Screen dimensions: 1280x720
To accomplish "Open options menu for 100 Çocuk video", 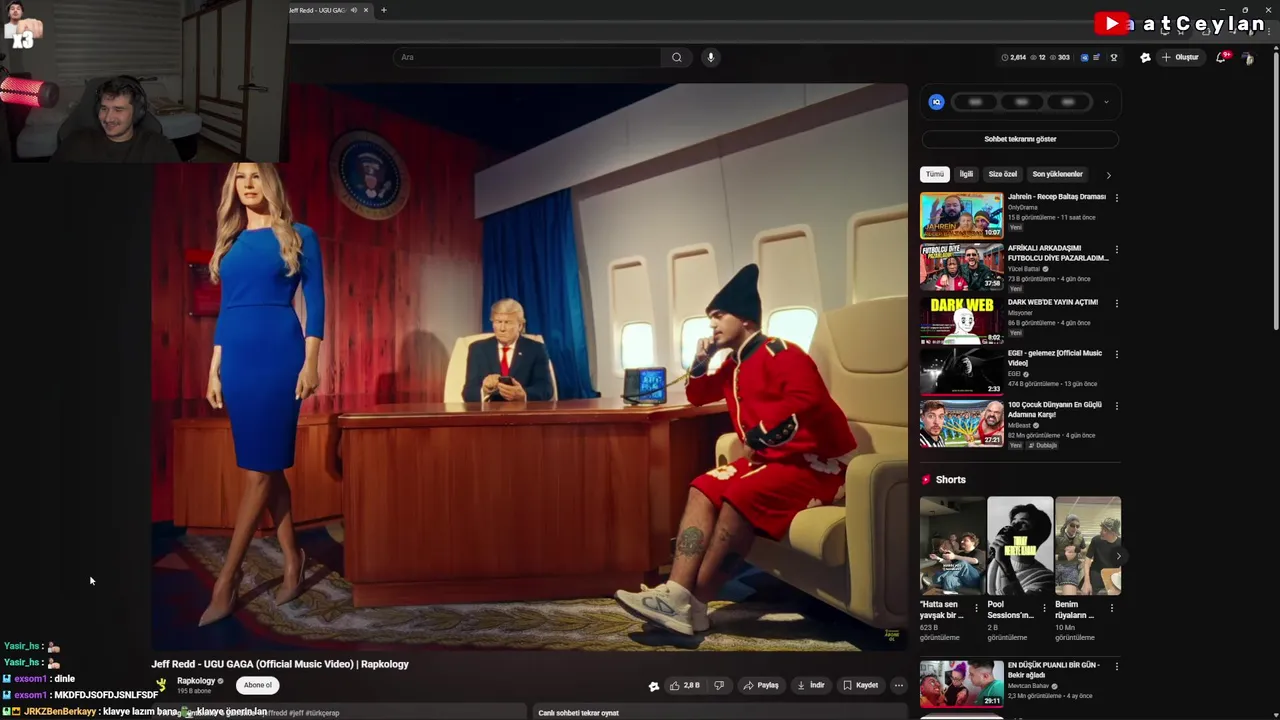I will (1117, 406).
